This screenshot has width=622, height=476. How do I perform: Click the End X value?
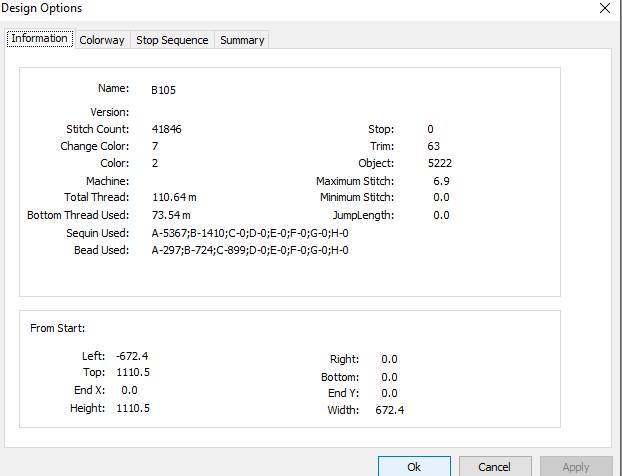coord(129,390)
